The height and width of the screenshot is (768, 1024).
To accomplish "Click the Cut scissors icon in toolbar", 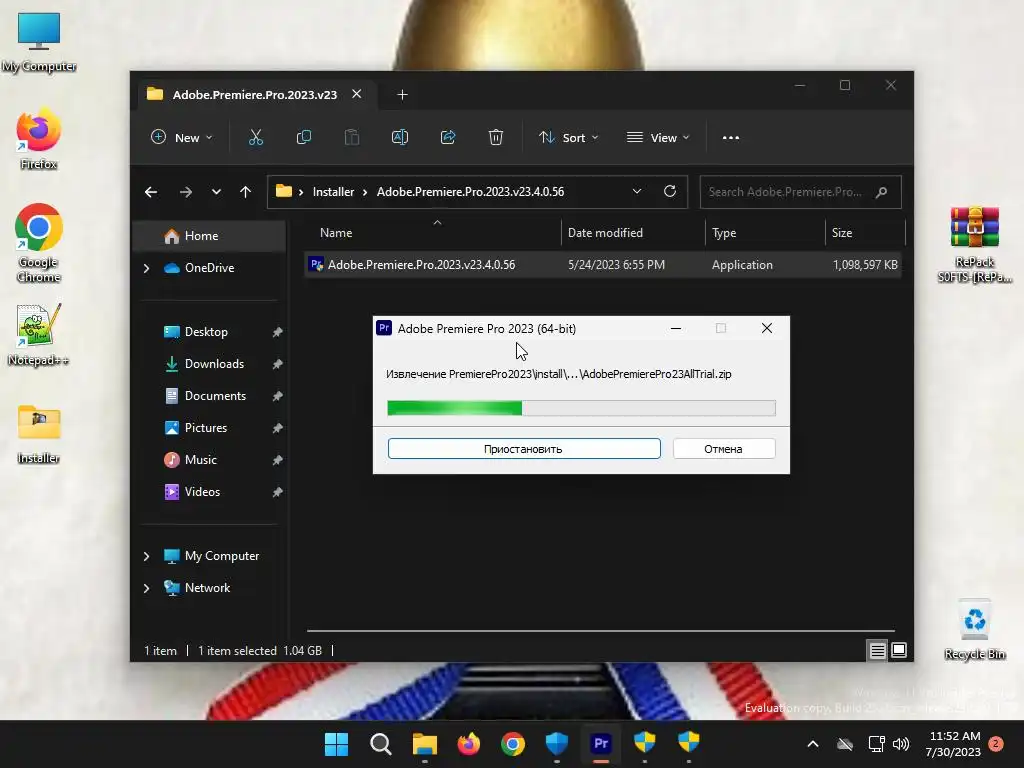I will tap(255, 137).
